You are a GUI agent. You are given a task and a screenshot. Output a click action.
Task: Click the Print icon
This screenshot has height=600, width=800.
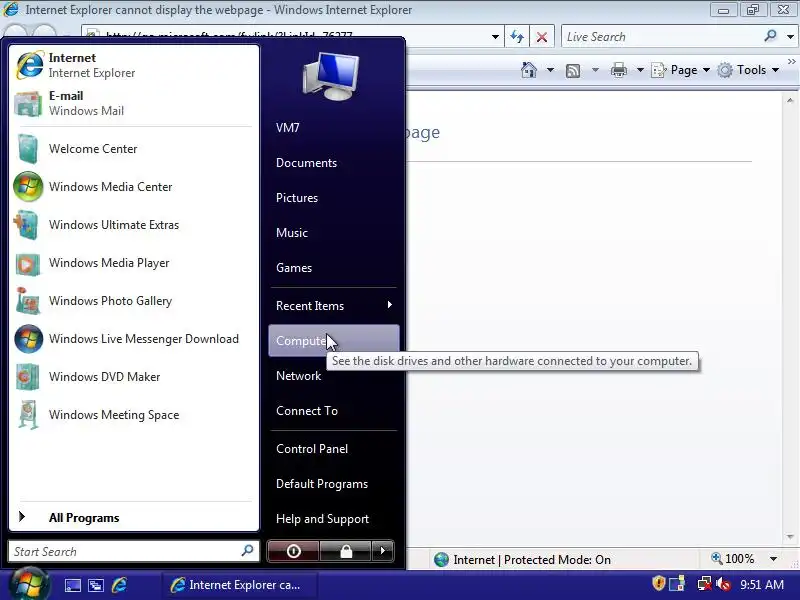(618, 70)
